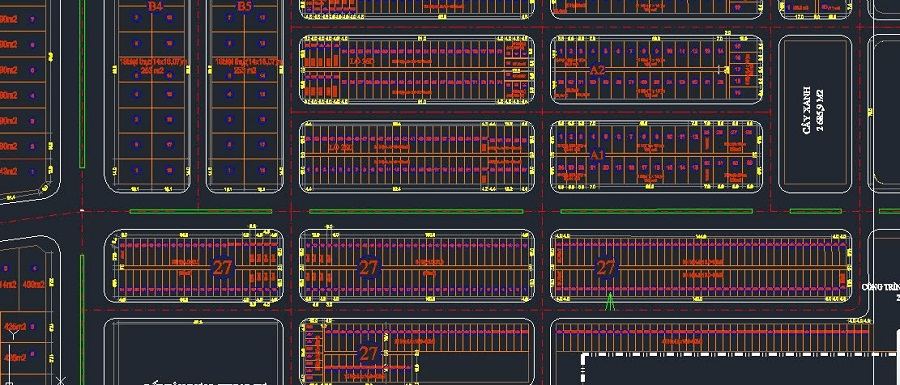Click the A1 block label
Viewport: 900px width, 385px height.
click(x=598, y=154)
